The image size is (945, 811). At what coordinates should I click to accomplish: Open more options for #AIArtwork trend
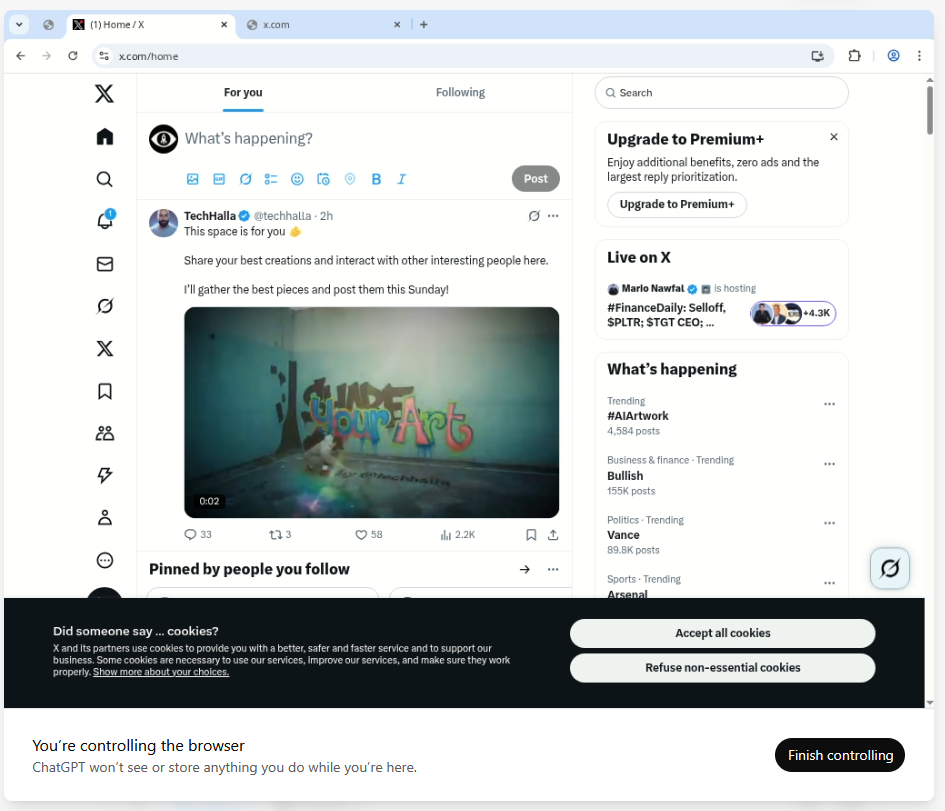click(829, 404)
